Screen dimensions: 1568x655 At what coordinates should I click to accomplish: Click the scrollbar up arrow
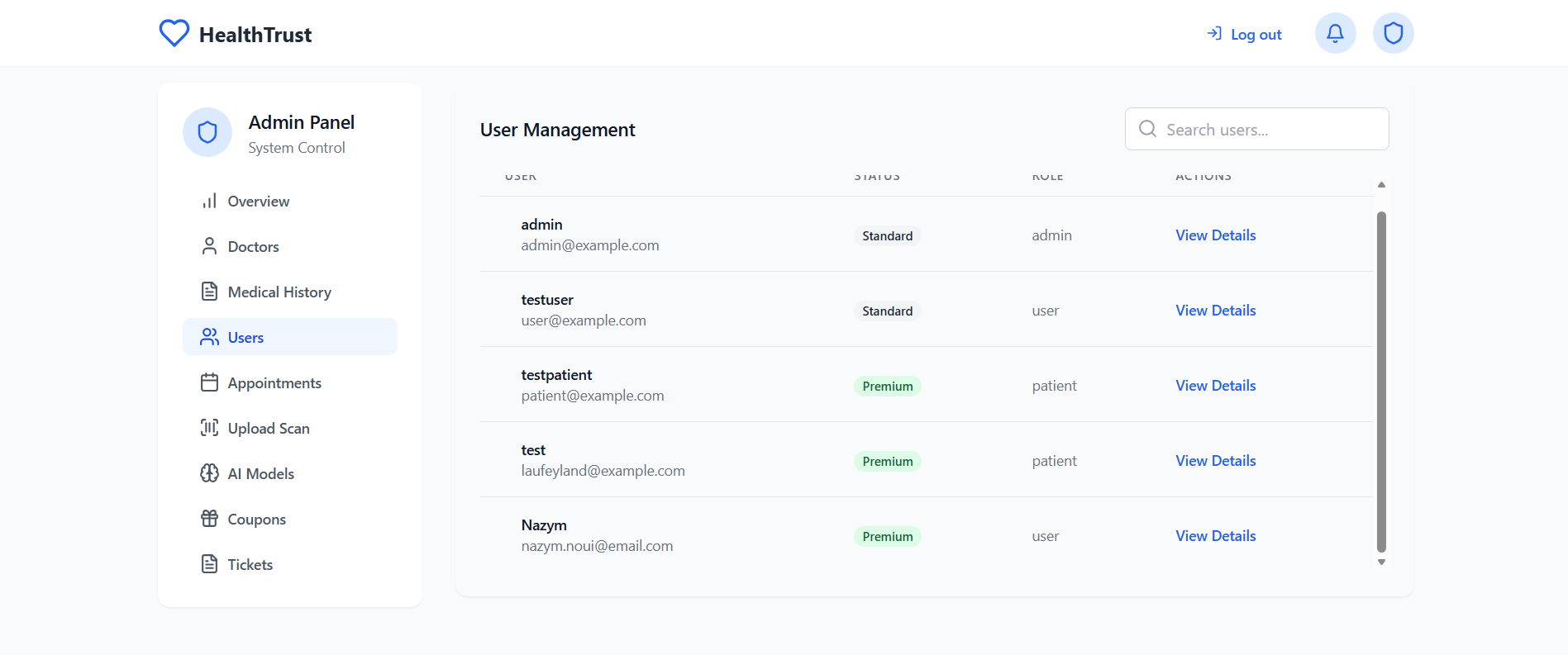[1381, 185]
